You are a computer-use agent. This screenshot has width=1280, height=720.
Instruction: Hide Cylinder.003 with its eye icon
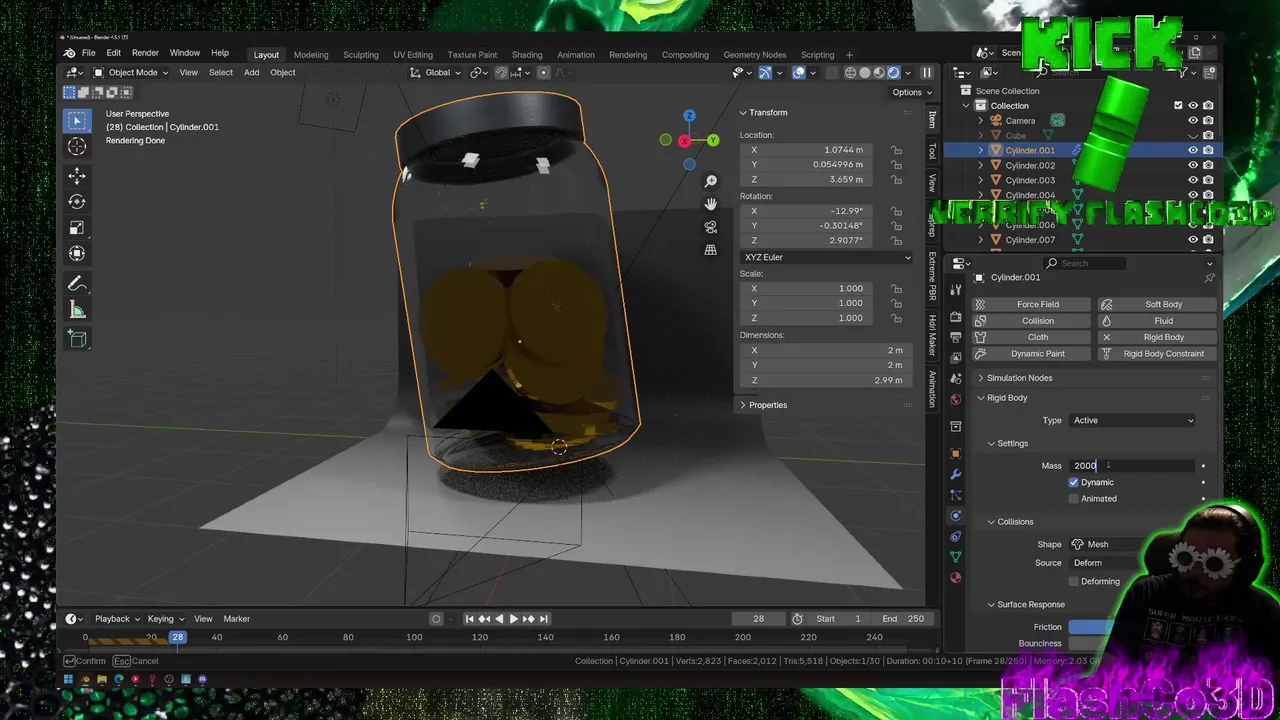click(1193, 180)
